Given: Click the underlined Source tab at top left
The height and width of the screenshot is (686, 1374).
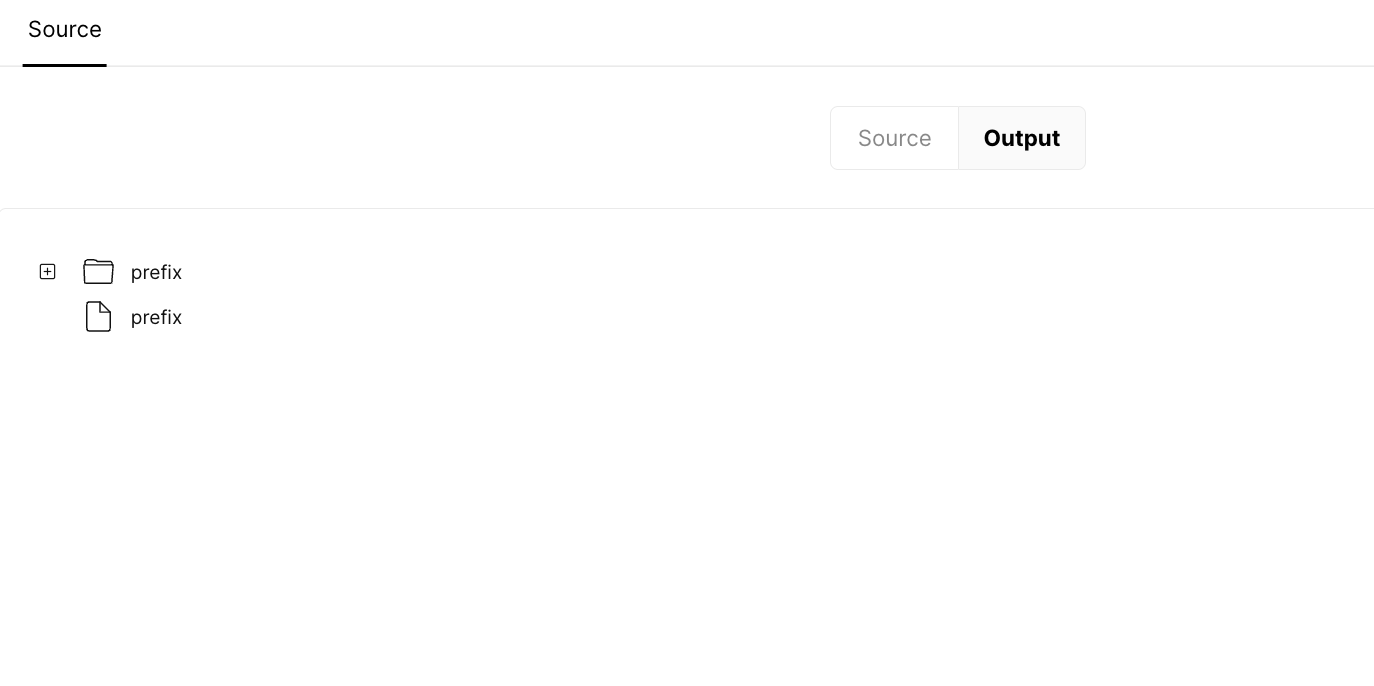Looking at the screenshot, I should (x=64, y=29).
